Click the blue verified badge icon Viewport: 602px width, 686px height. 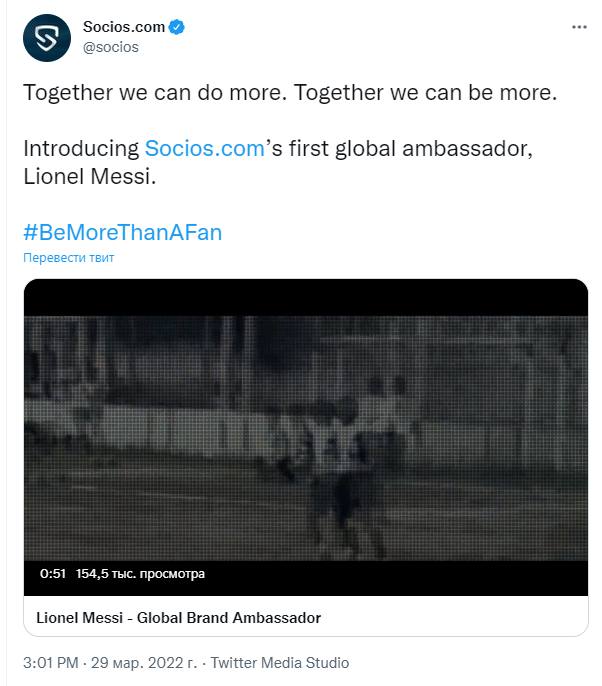[177, 27]
